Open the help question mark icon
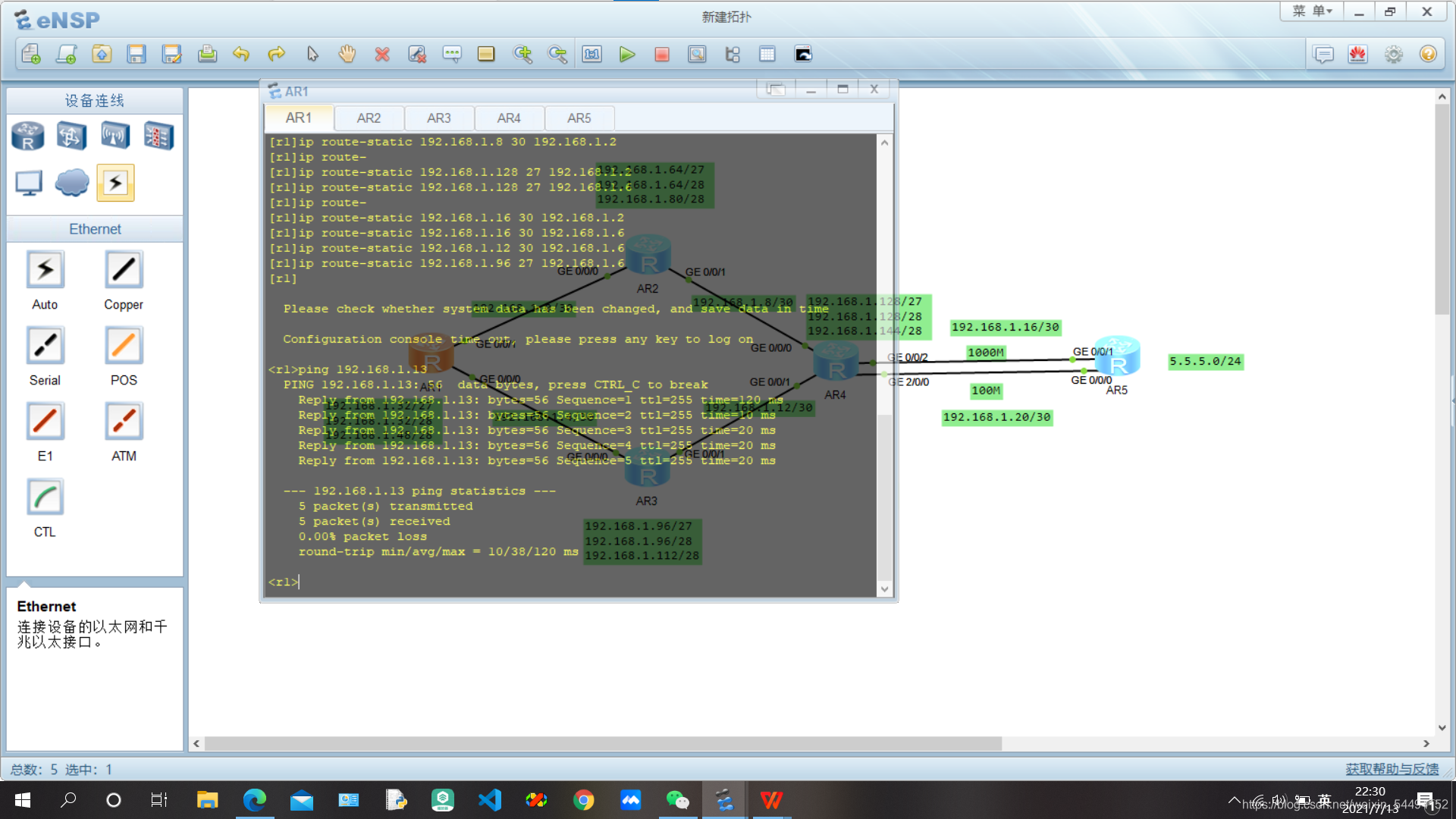Screen dimensions: 1456x819 [1428, 54]
